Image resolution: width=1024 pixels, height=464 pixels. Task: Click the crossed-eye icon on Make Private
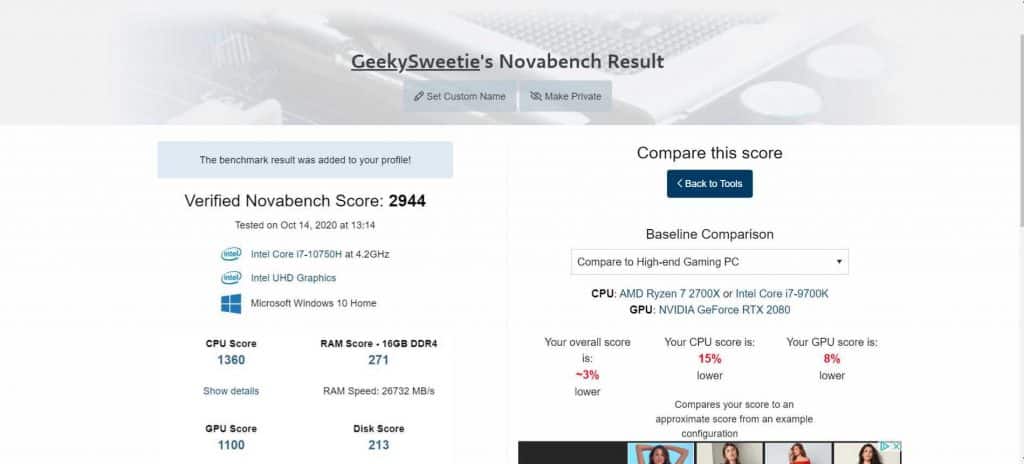[x=536, y=97]
